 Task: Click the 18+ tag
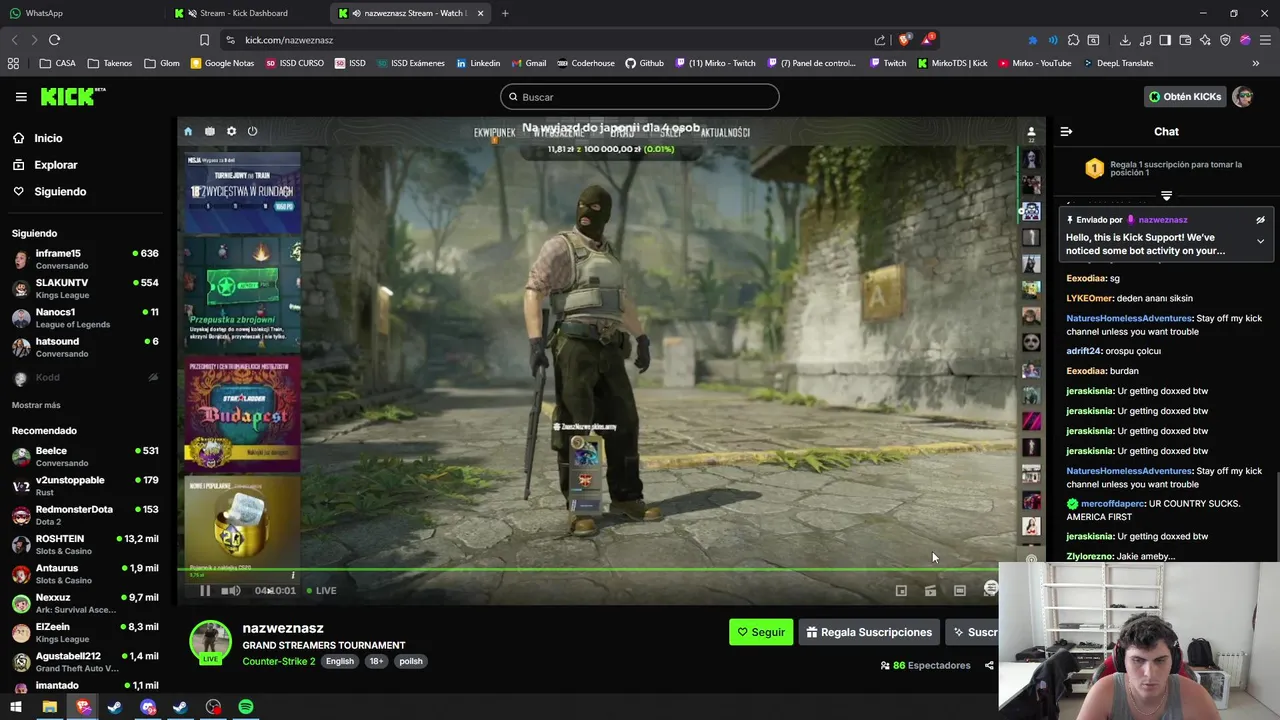[x=376, y=661]
